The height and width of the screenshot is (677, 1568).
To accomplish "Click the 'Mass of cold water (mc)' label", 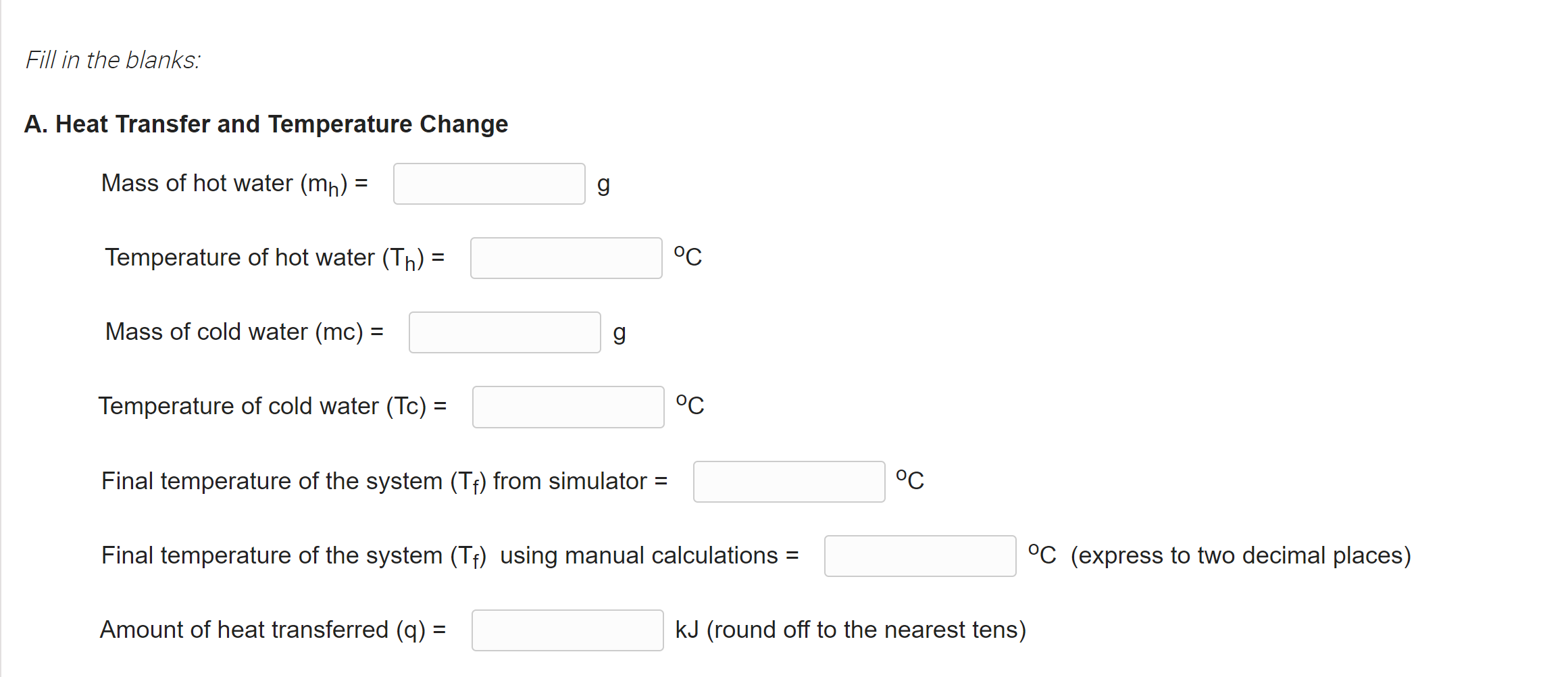I will point(243,332).
